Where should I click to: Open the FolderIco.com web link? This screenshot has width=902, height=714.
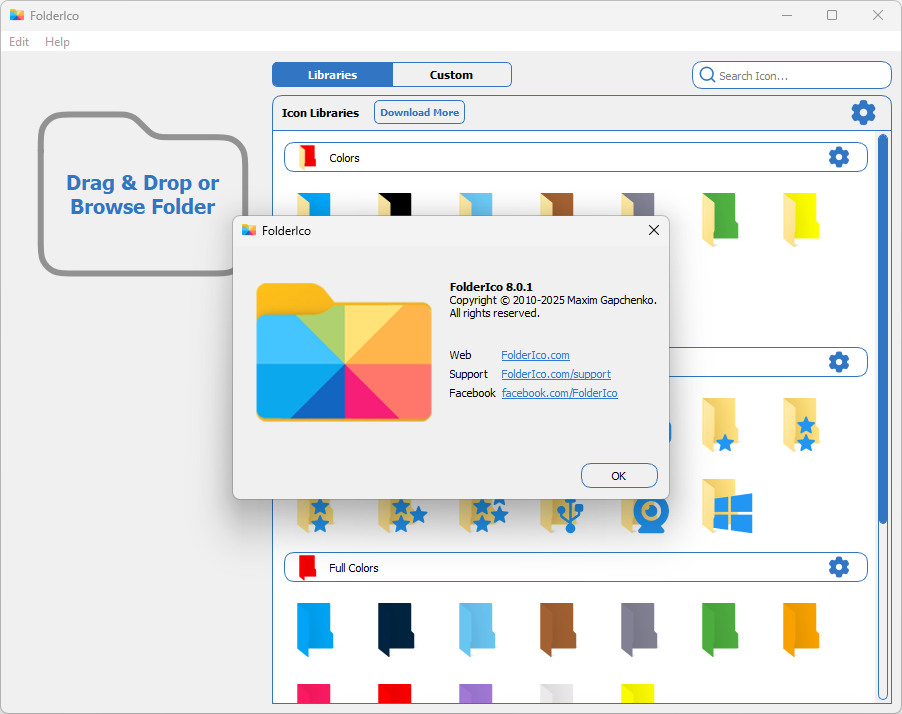pyautogui.click(x=535, y=355)
